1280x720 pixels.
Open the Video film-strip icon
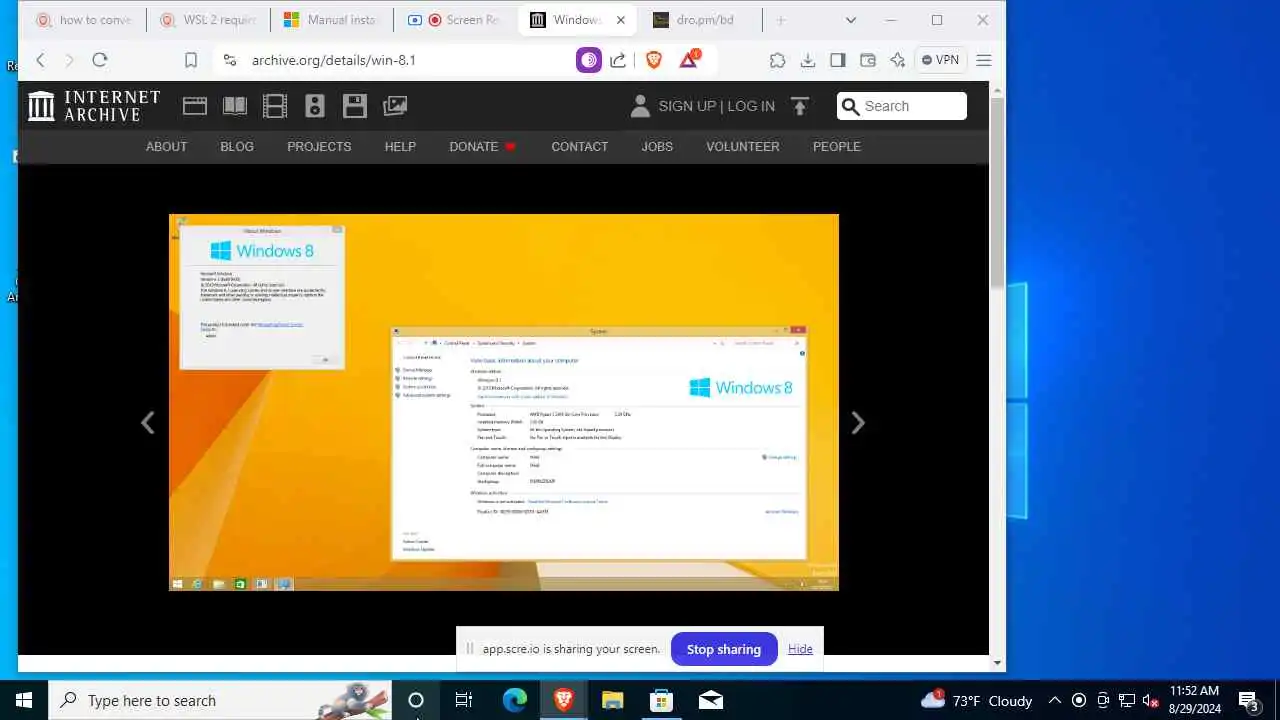[x=275, y=105]
